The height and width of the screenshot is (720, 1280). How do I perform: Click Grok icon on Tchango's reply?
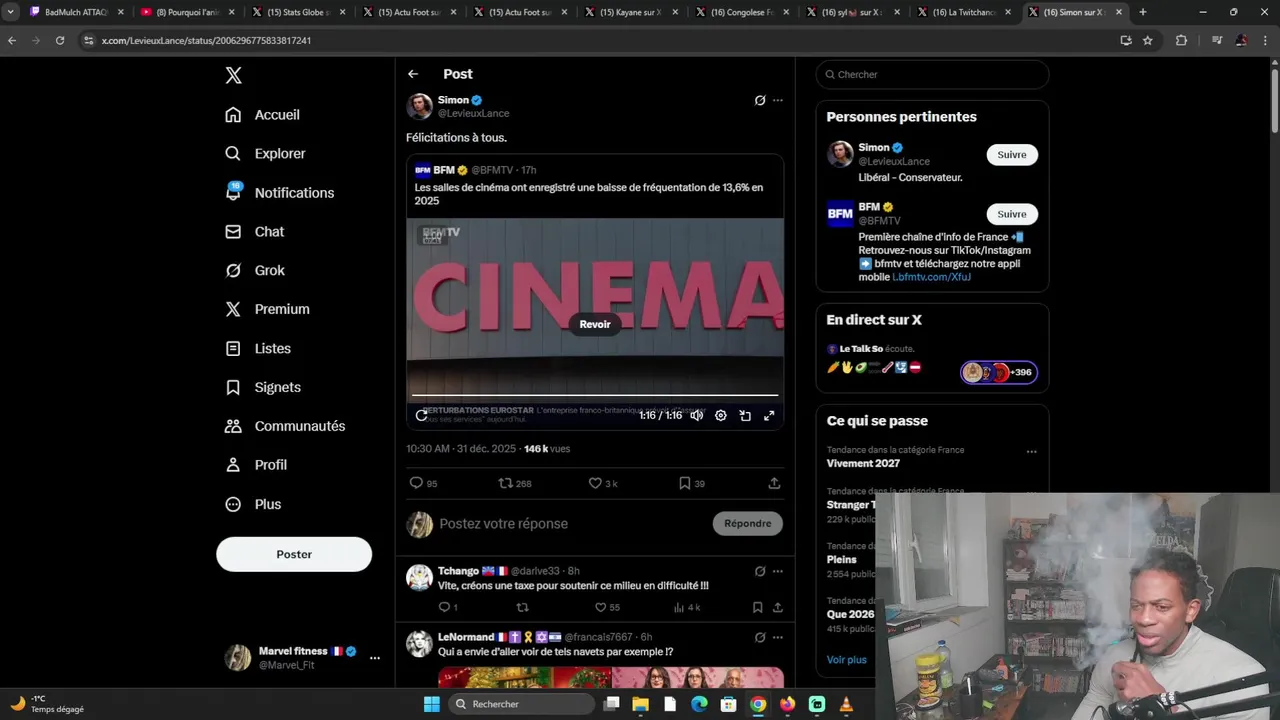(760, 572)
